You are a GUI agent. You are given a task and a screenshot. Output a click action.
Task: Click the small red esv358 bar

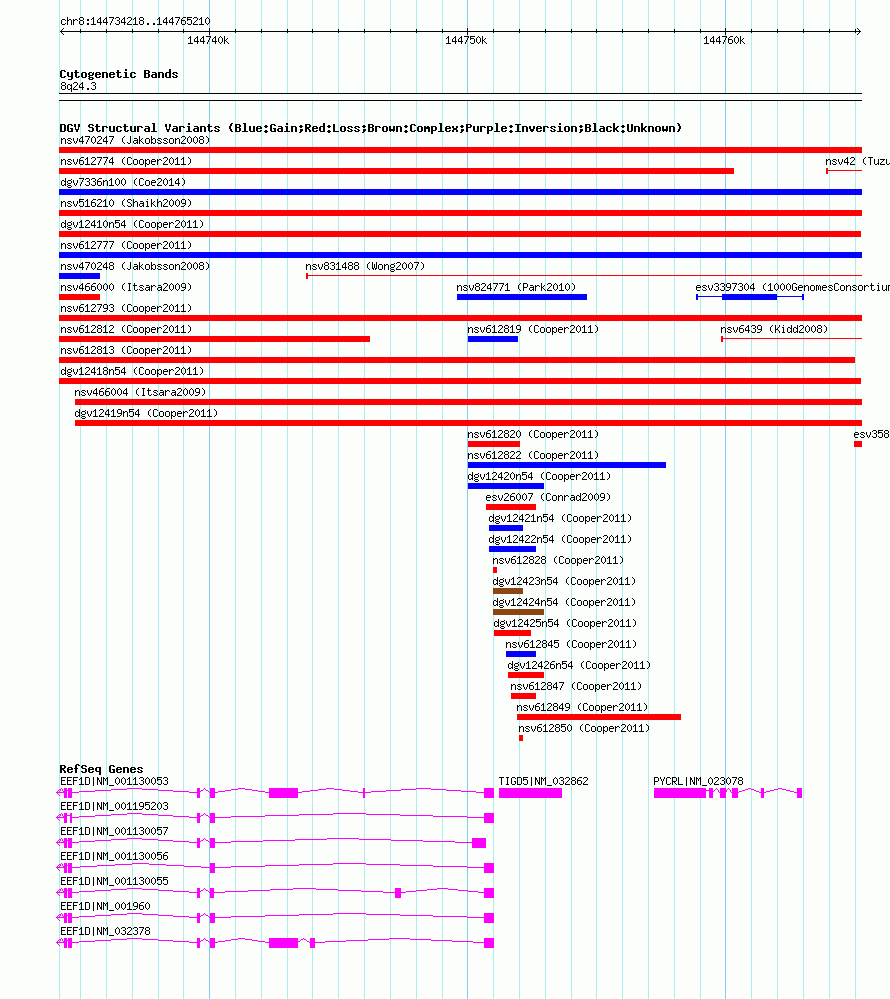pos(858,444)
